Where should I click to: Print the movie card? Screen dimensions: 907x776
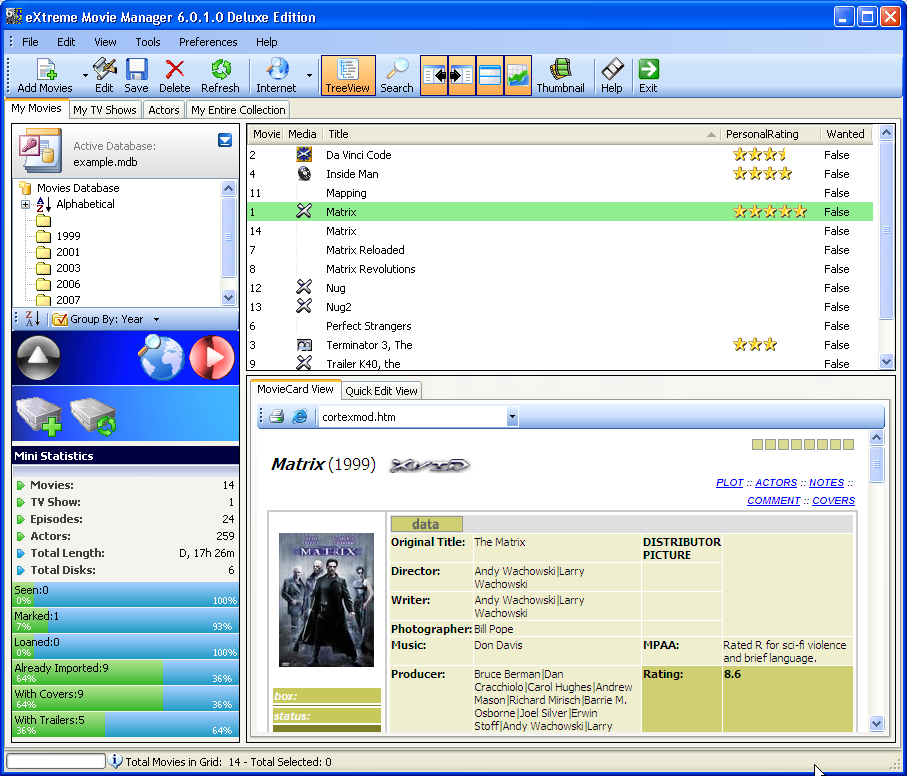click(276, 416)
